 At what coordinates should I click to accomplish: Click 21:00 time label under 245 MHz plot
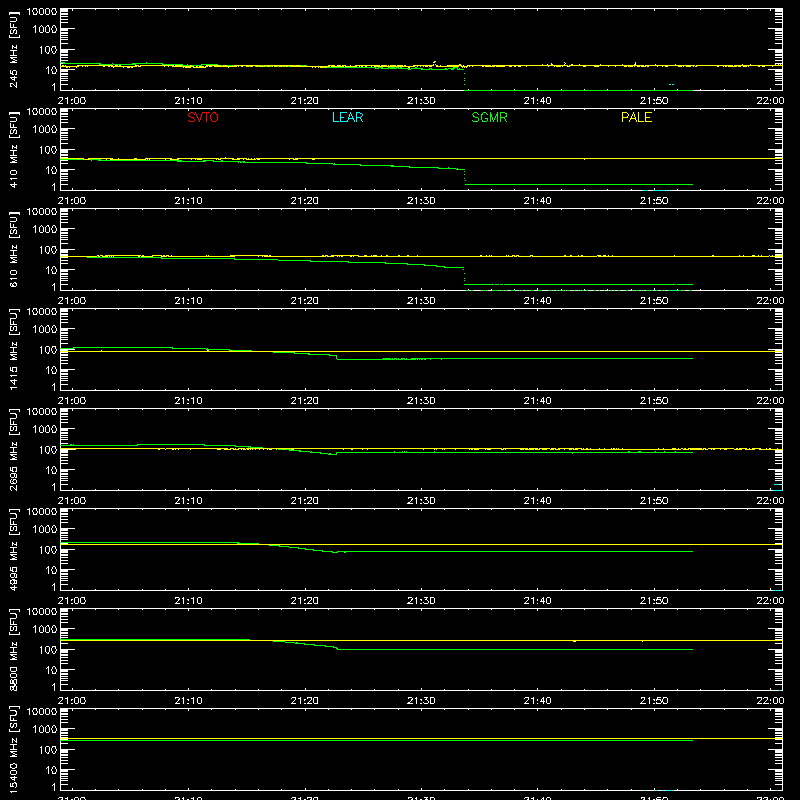click(71, 101)
